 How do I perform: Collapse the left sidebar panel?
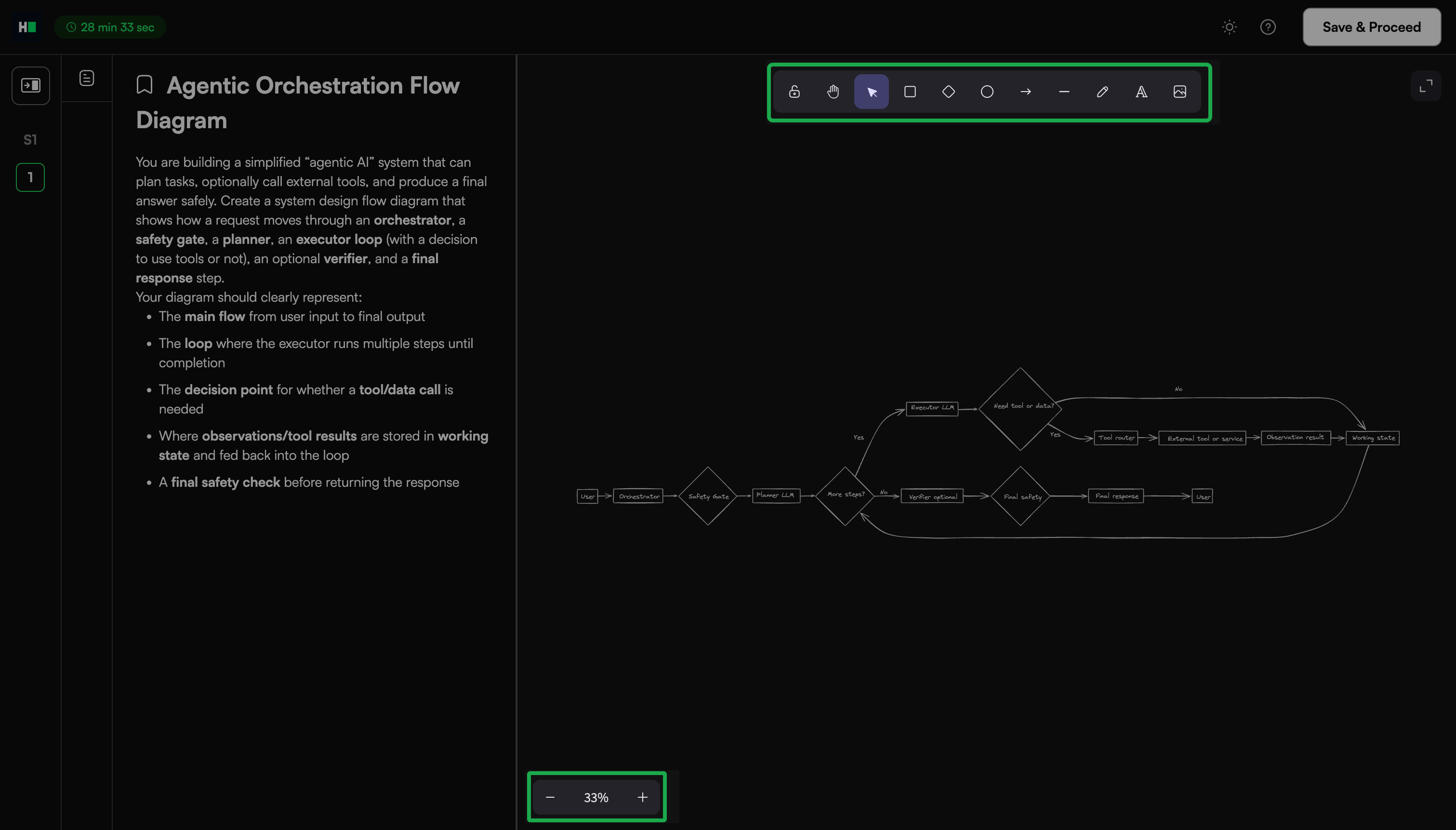coord(31,85)
